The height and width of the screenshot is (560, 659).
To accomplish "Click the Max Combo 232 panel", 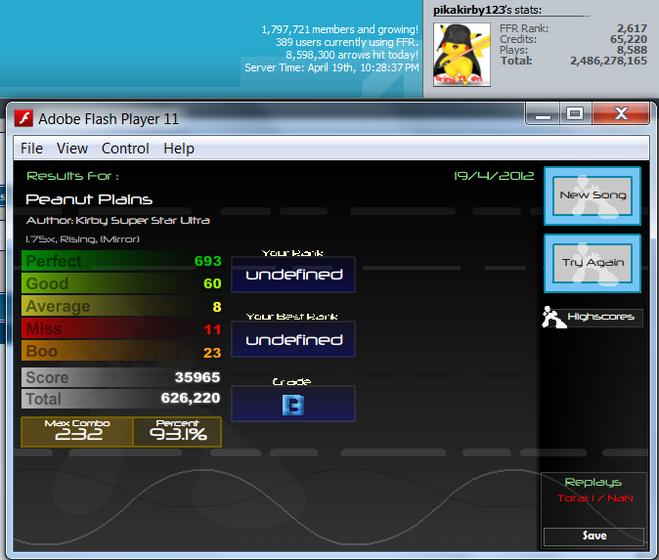I will (x=77, y=432).
